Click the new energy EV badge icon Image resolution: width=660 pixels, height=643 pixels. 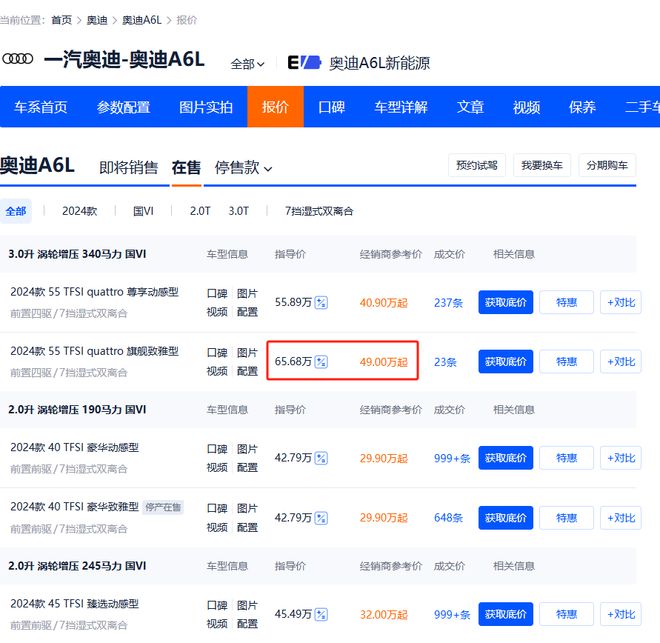tap(304, 62)
